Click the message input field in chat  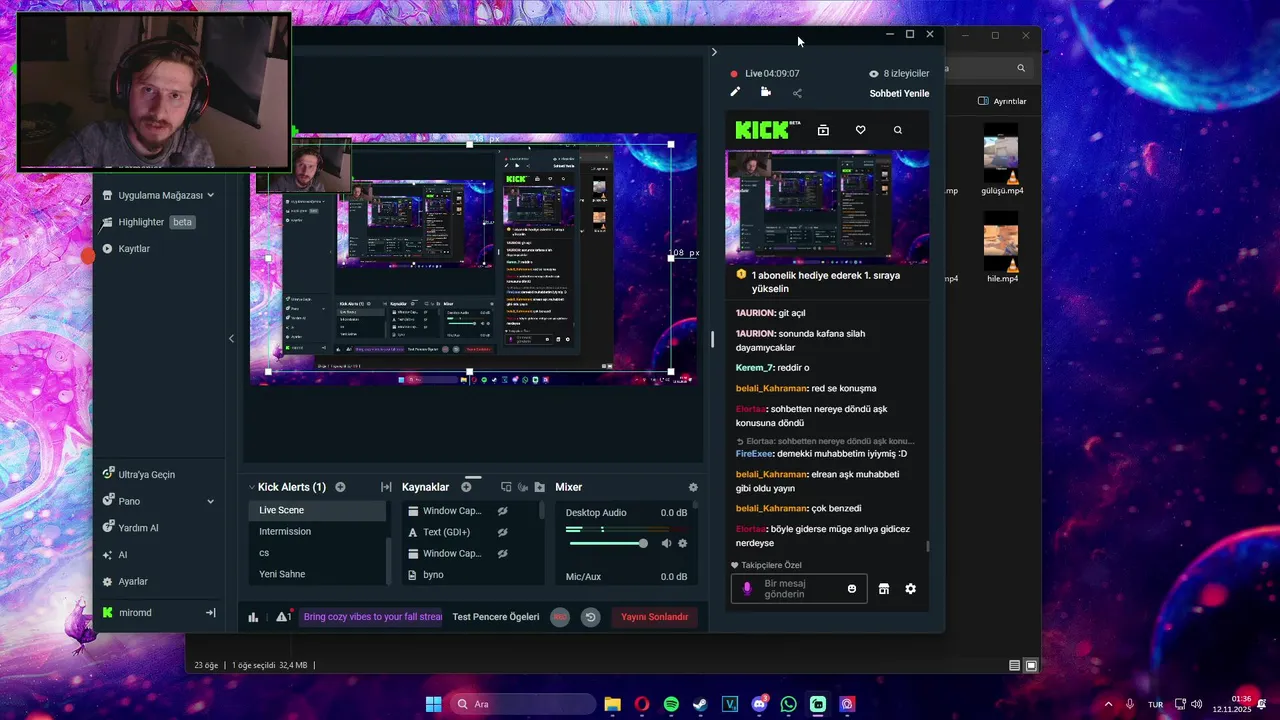800,589
